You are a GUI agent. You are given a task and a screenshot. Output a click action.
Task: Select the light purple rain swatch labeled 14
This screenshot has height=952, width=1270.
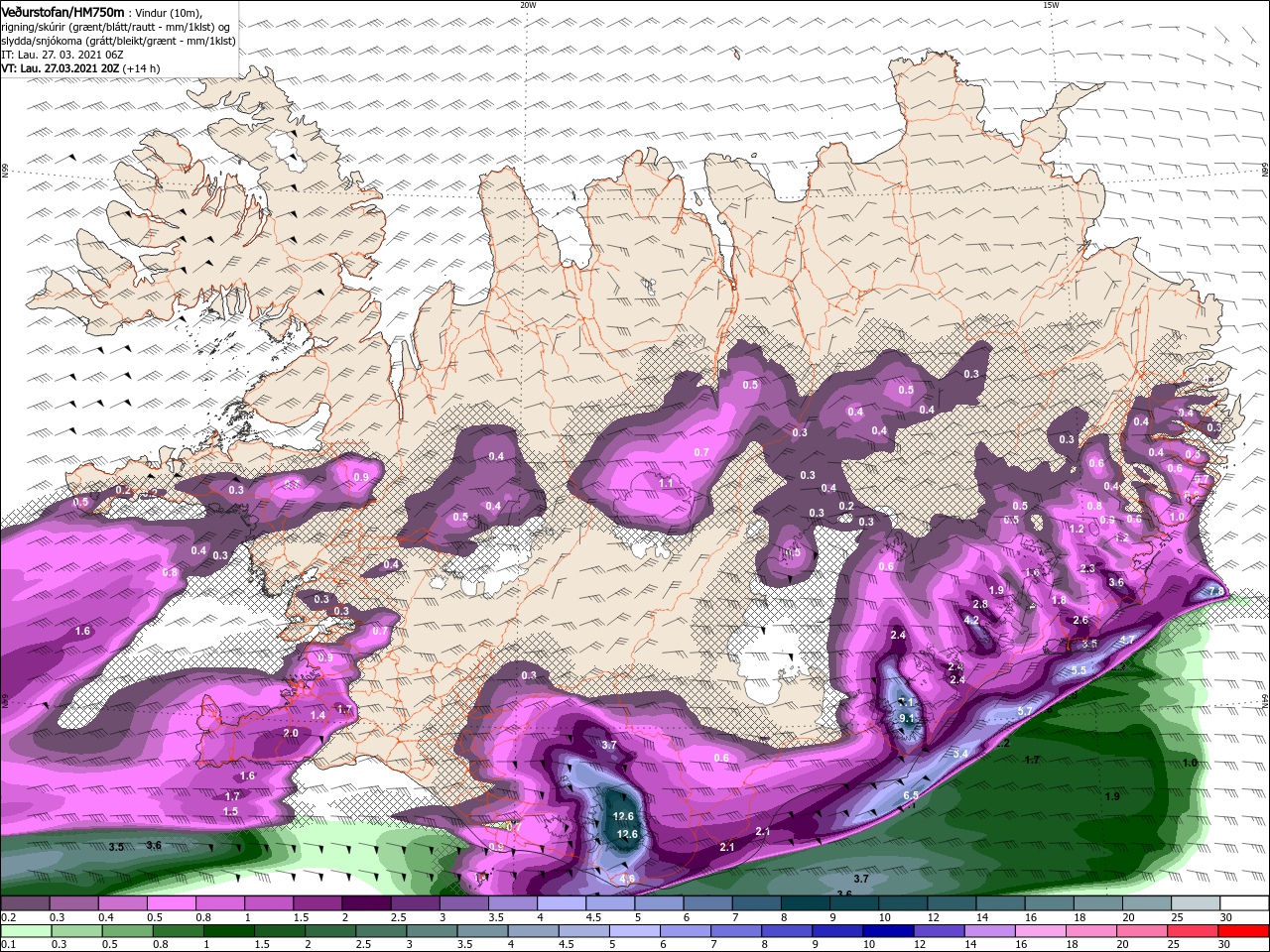988,931
